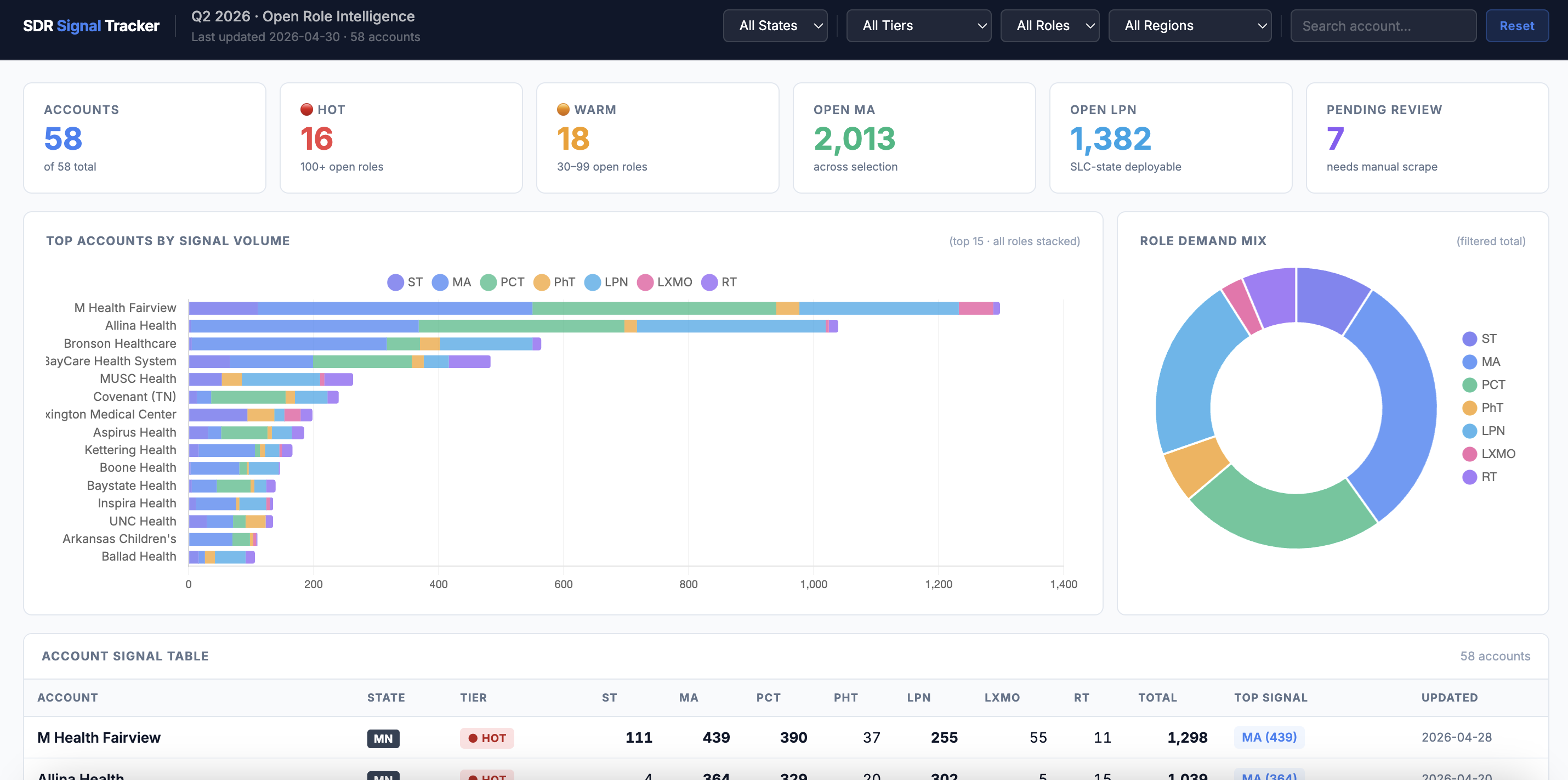
Task: Sort table by LPN column header
Action: coord(918,698)
